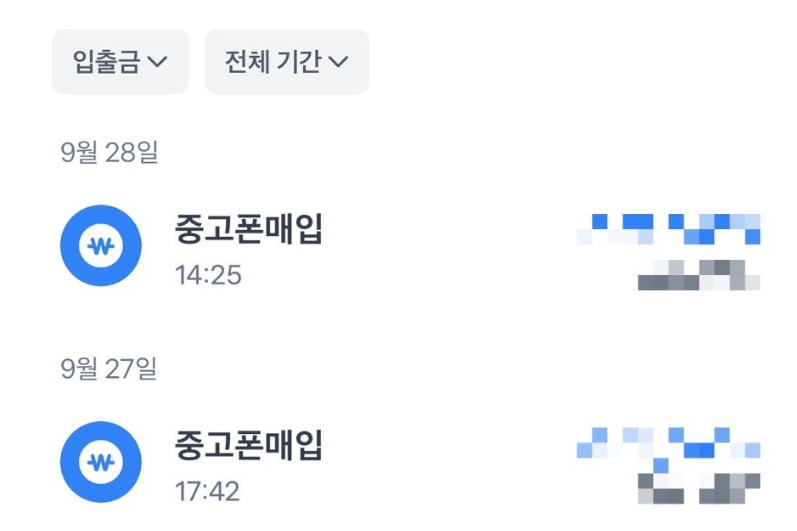Screen dimensions: 797x531
Task: Tap the blue won icon of 14:25 transaction
Action: (x=101, y=245)
